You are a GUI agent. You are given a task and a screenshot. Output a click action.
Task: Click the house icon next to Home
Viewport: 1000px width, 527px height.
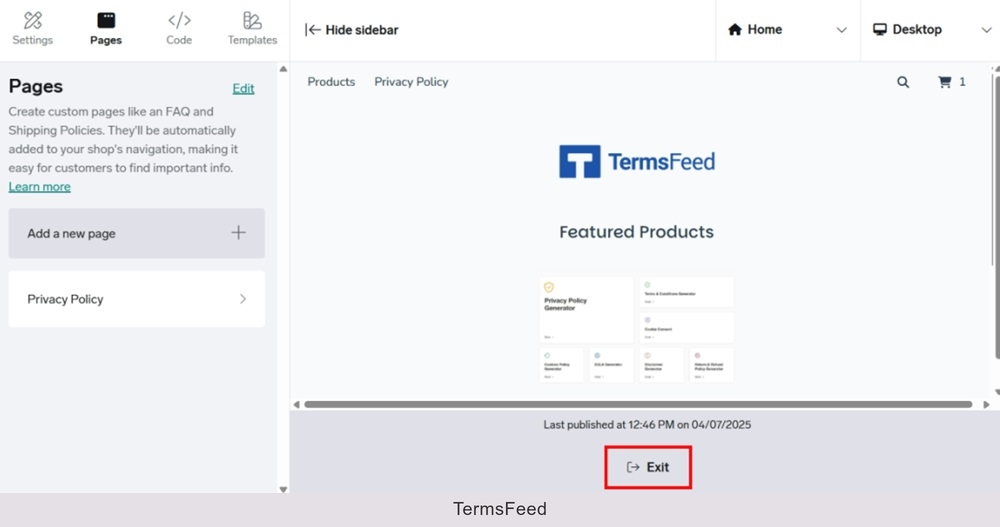[x=735, y=29]
